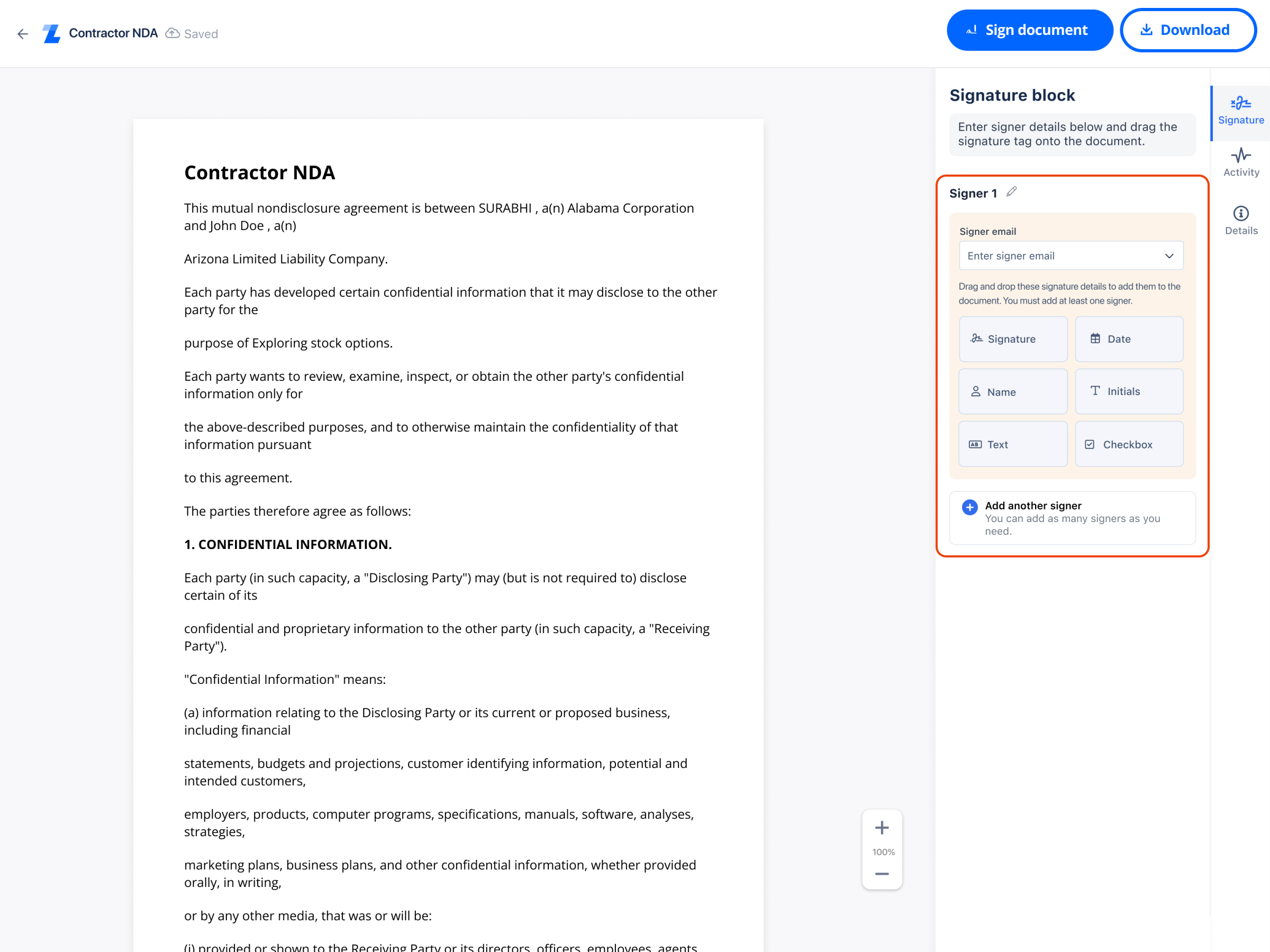Select the Text field tag

click(1012, 444)
